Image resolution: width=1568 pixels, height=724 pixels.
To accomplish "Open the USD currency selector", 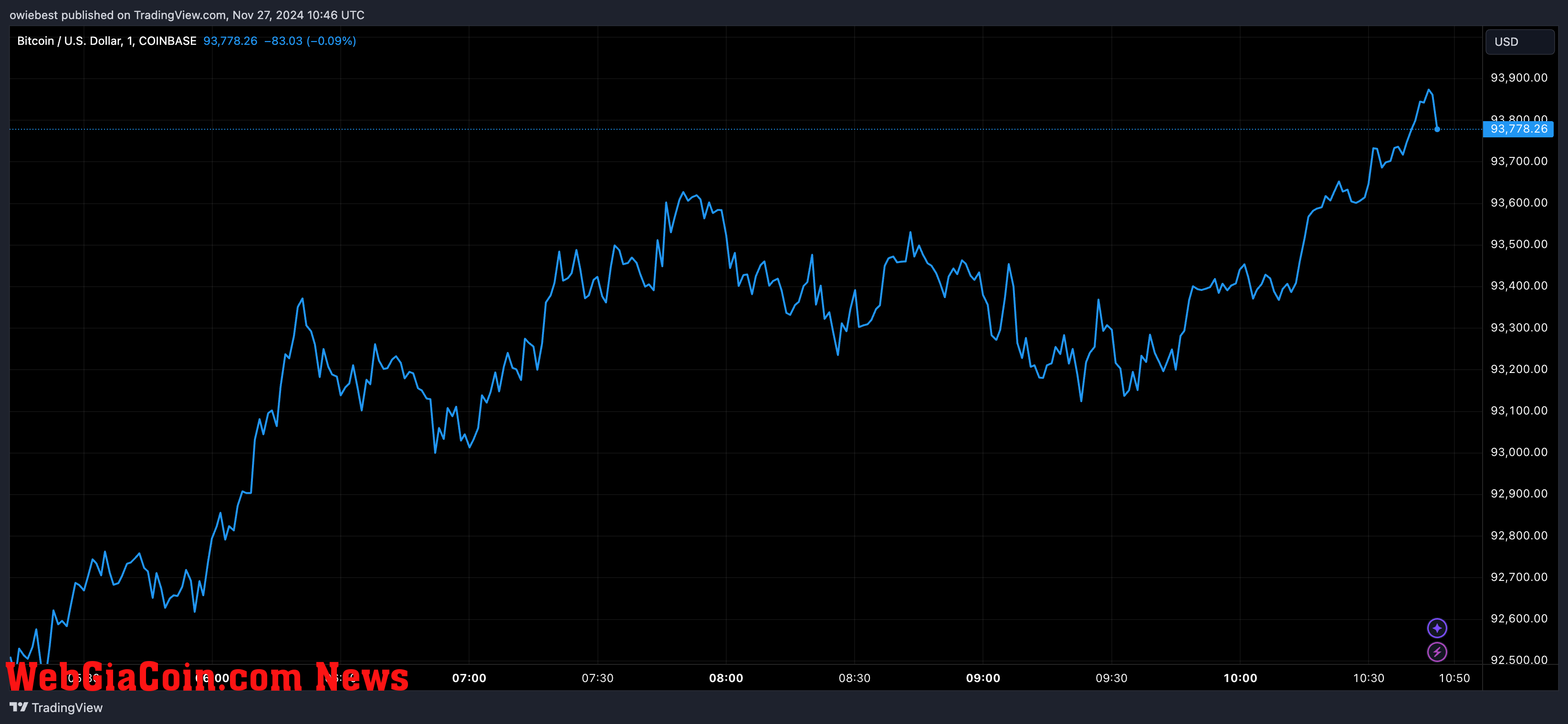I will click(x=1519, y=42).
